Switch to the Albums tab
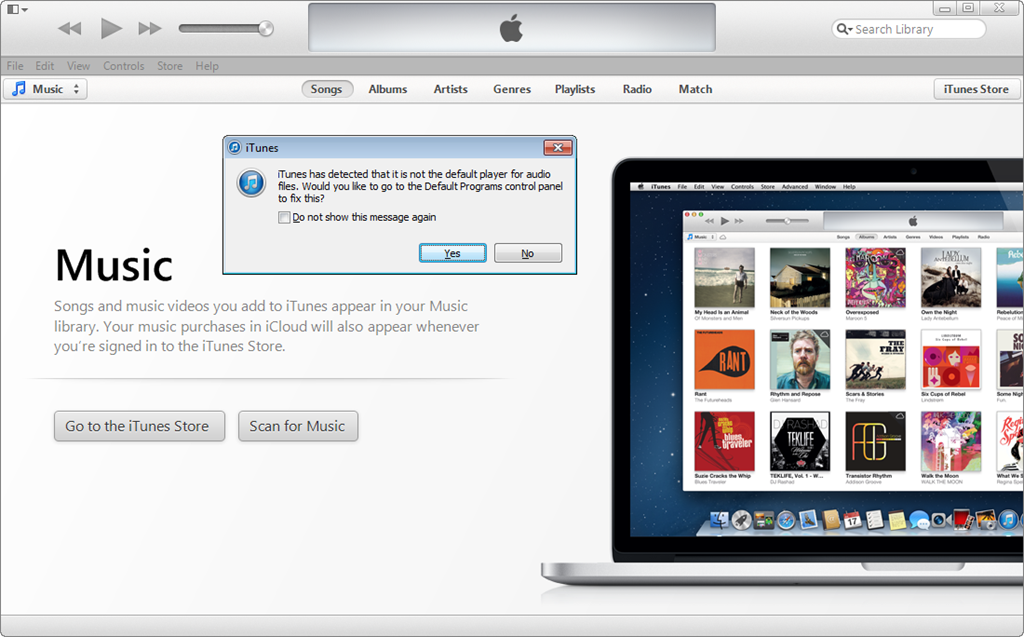Viewport: 1024px width, 637px height. [x=388, y=89]
